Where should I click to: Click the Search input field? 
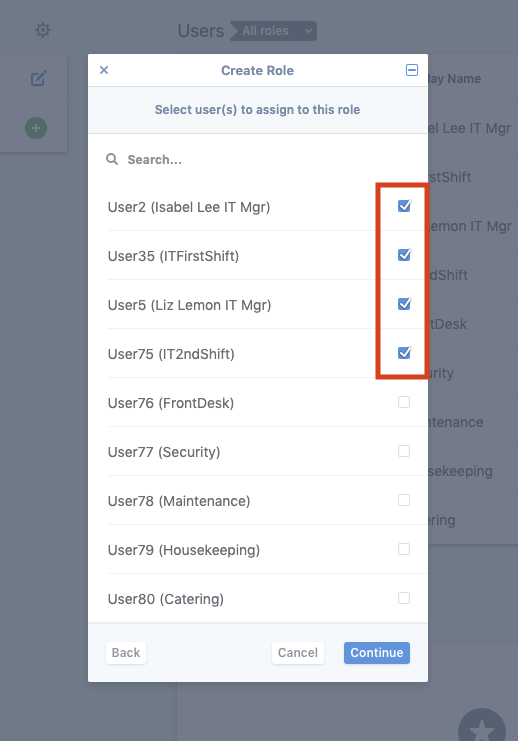[x=258, y=160]
